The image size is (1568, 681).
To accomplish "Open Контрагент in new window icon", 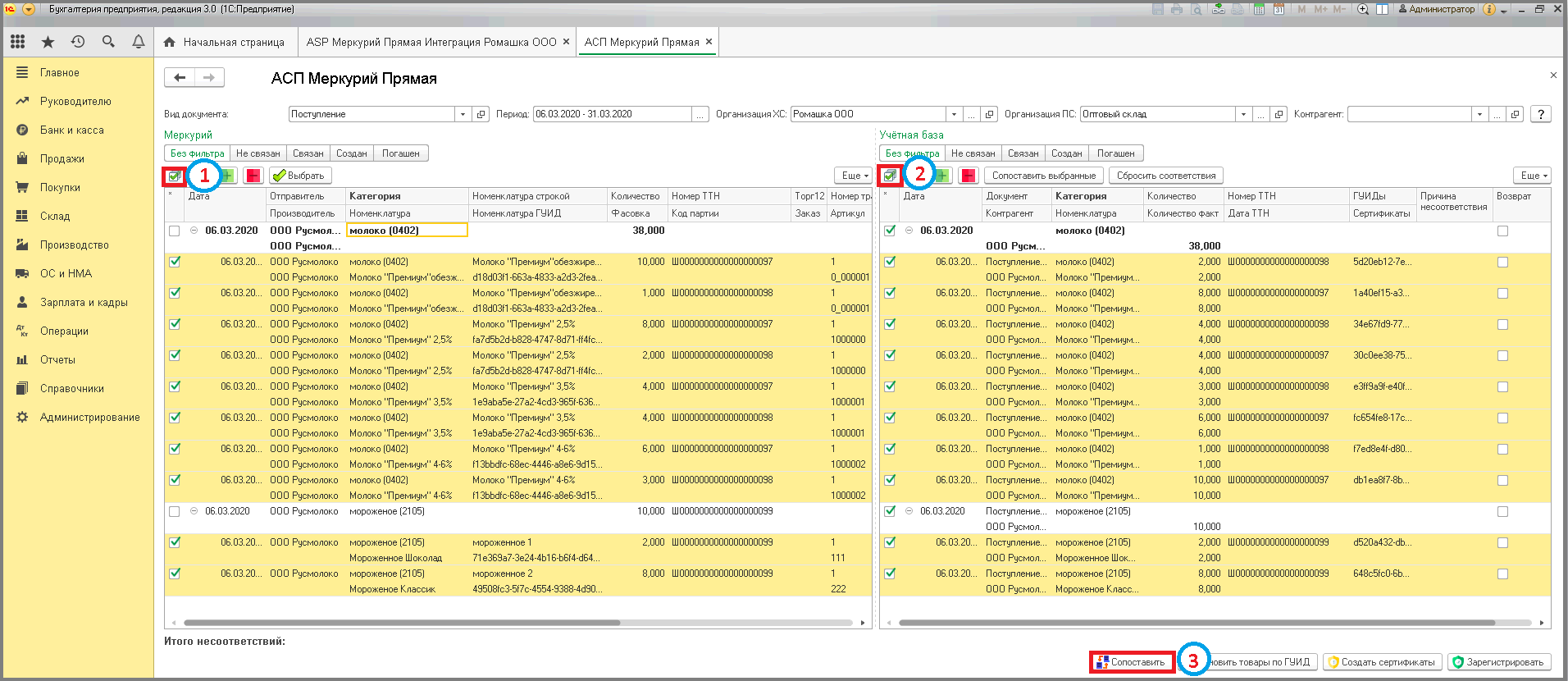I will pyautogui.click(x=1516, y=114).
